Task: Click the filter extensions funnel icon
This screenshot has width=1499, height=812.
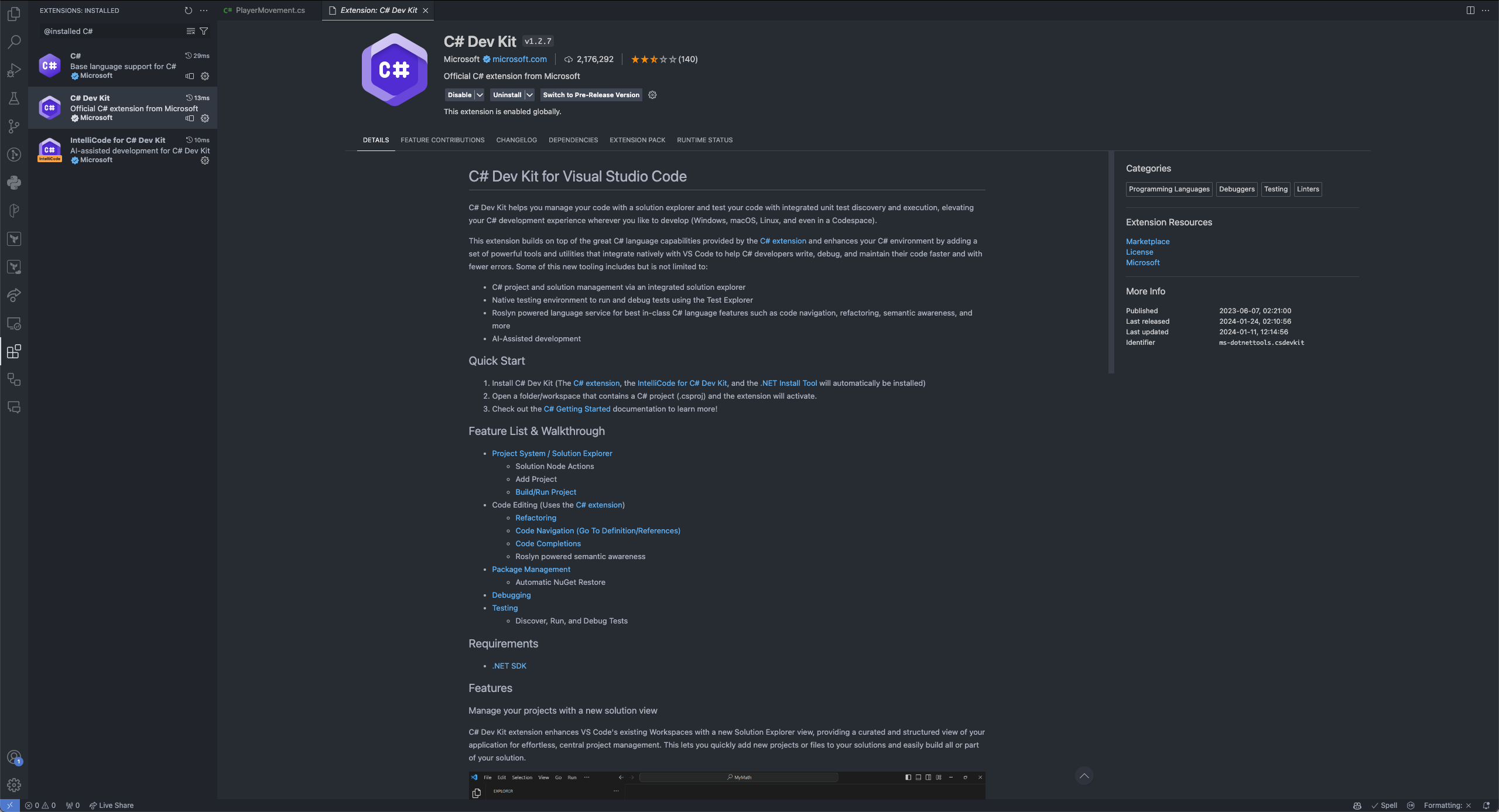Action: (x=204, y=31)
